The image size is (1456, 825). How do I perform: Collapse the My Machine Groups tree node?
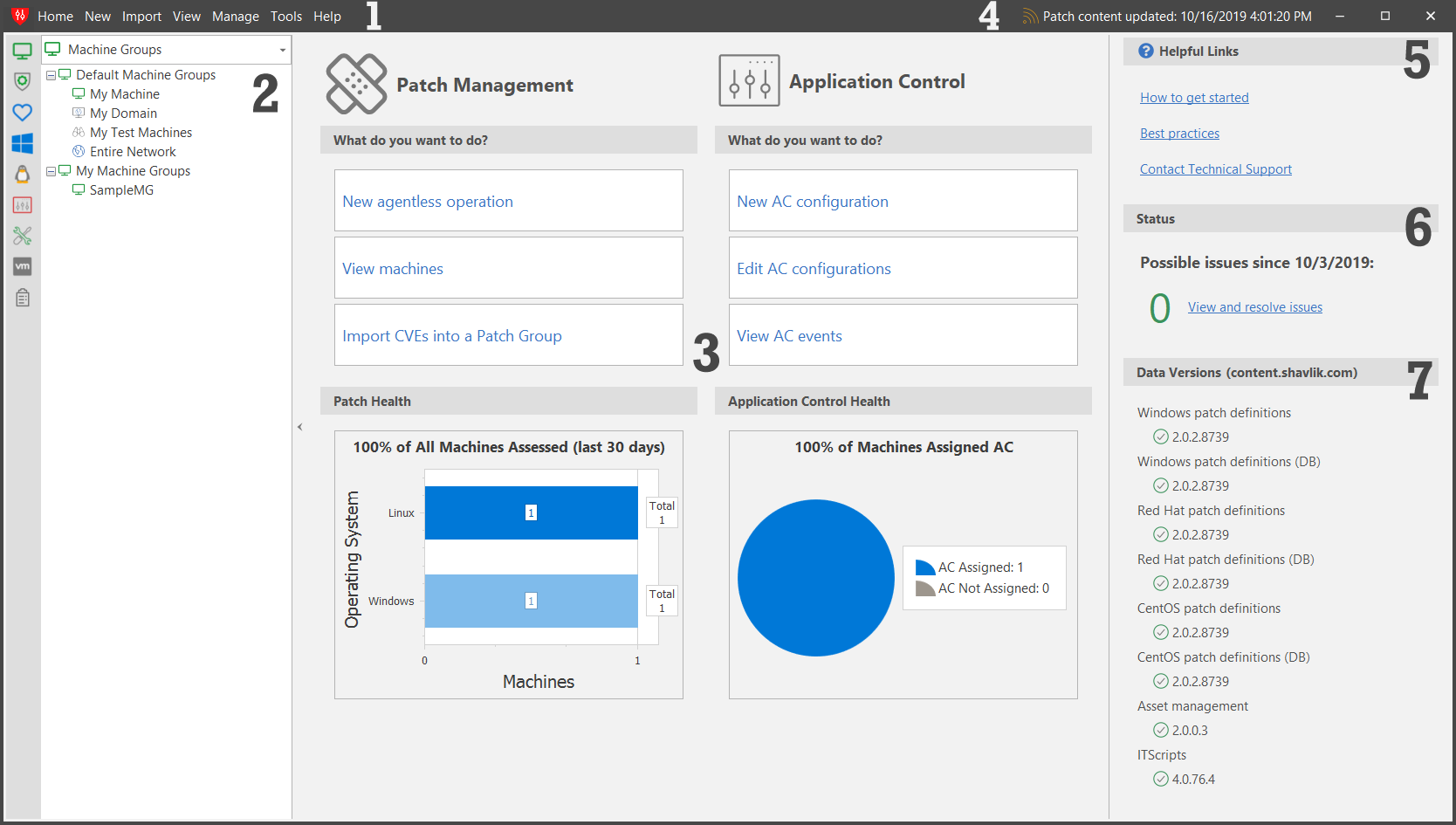[51, 172]
